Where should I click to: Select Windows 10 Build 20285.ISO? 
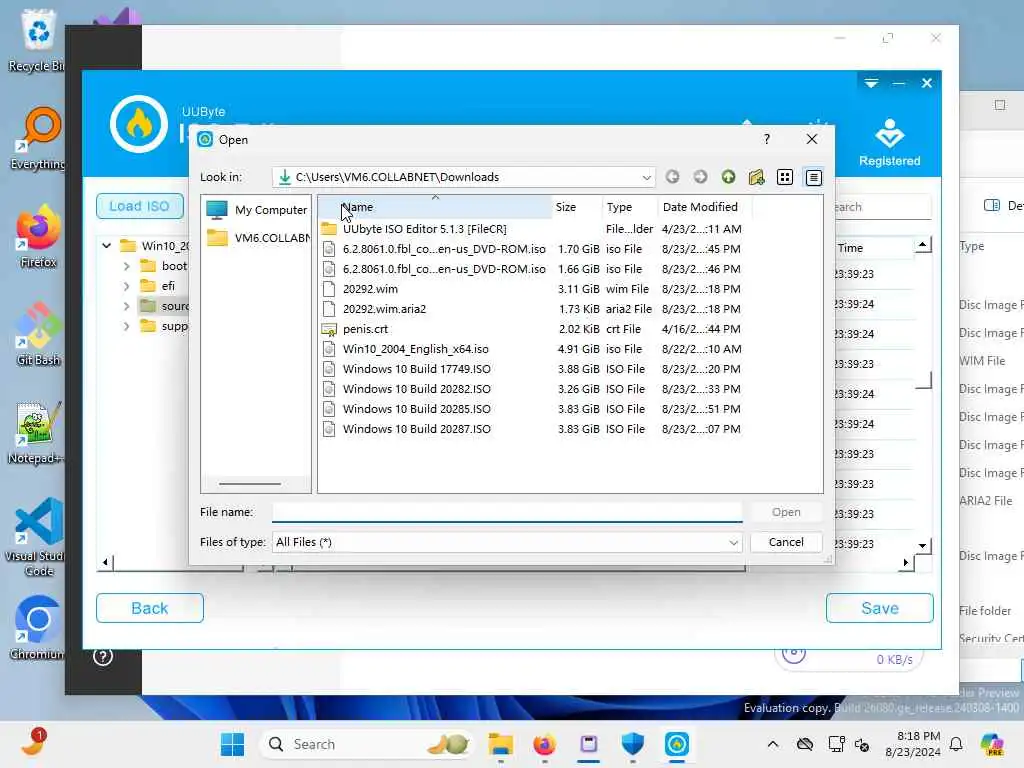(x=417, y=409)
